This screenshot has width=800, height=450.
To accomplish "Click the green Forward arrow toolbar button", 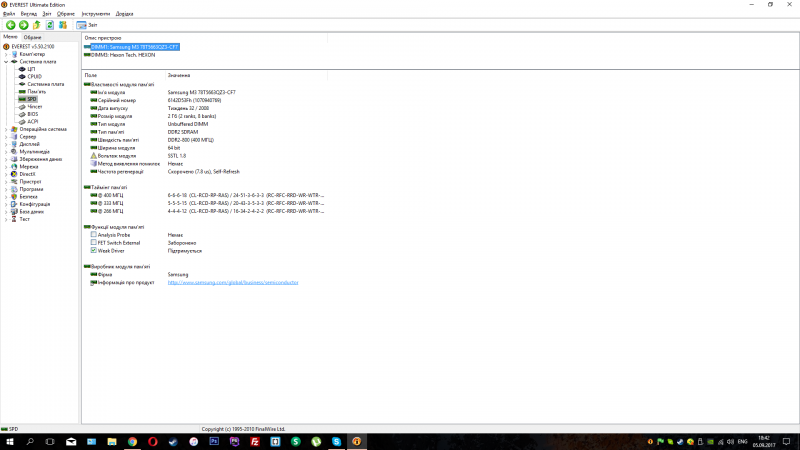I will click(x=23, y=25).
